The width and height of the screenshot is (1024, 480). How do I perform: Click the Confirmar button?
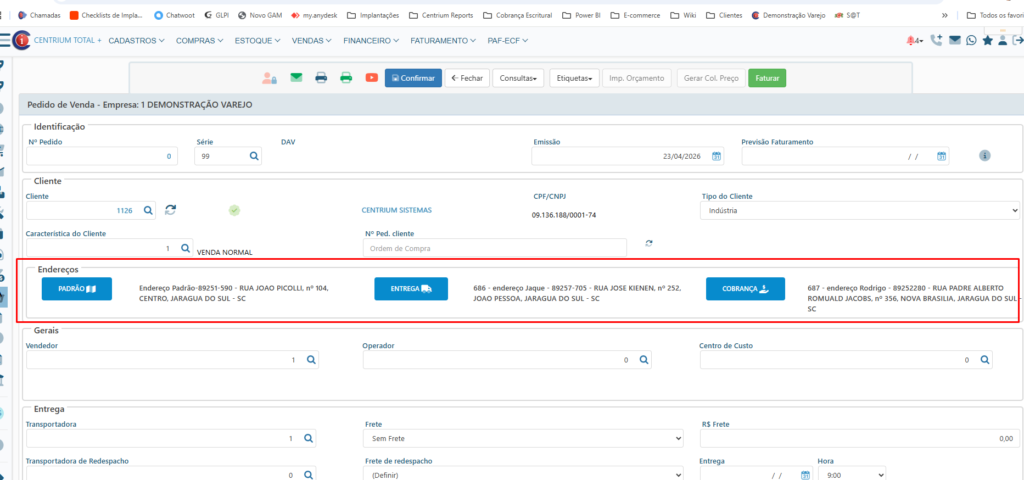[x=413, y=78]
